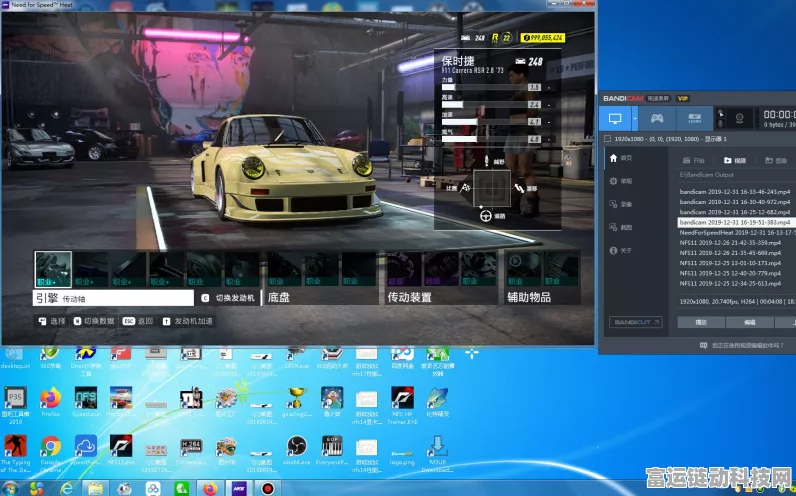Open the BANDICUT link button
Image resolution: width=796 pixels, height=496 pixels.
(x=636, y=322)
